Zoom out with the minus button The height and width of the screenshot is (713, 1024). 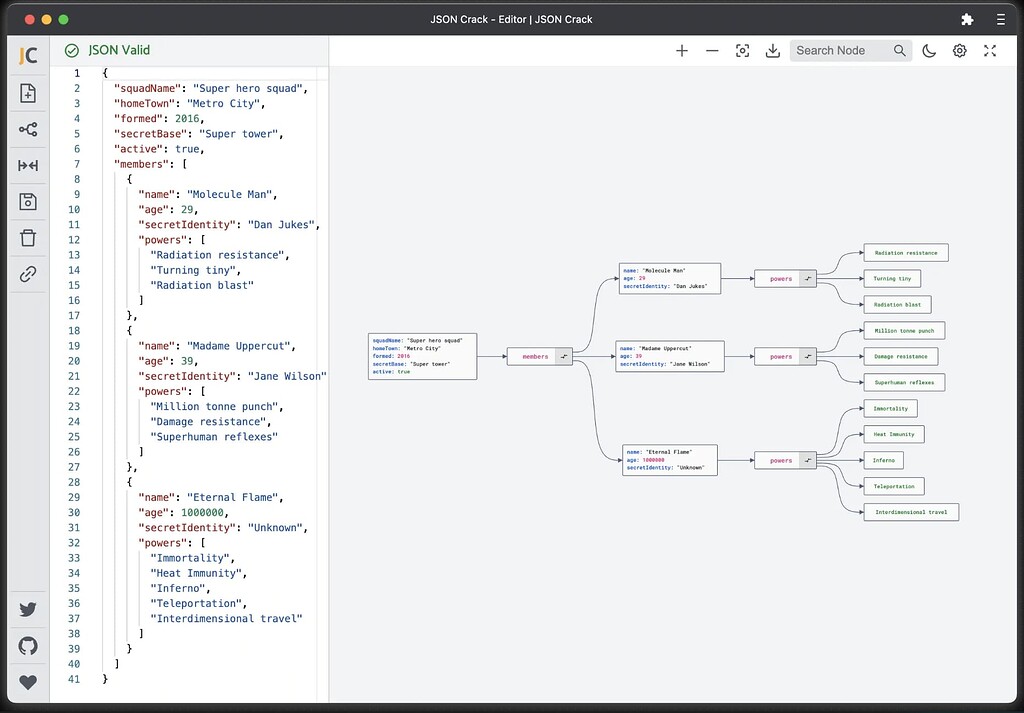pos(712,50)
